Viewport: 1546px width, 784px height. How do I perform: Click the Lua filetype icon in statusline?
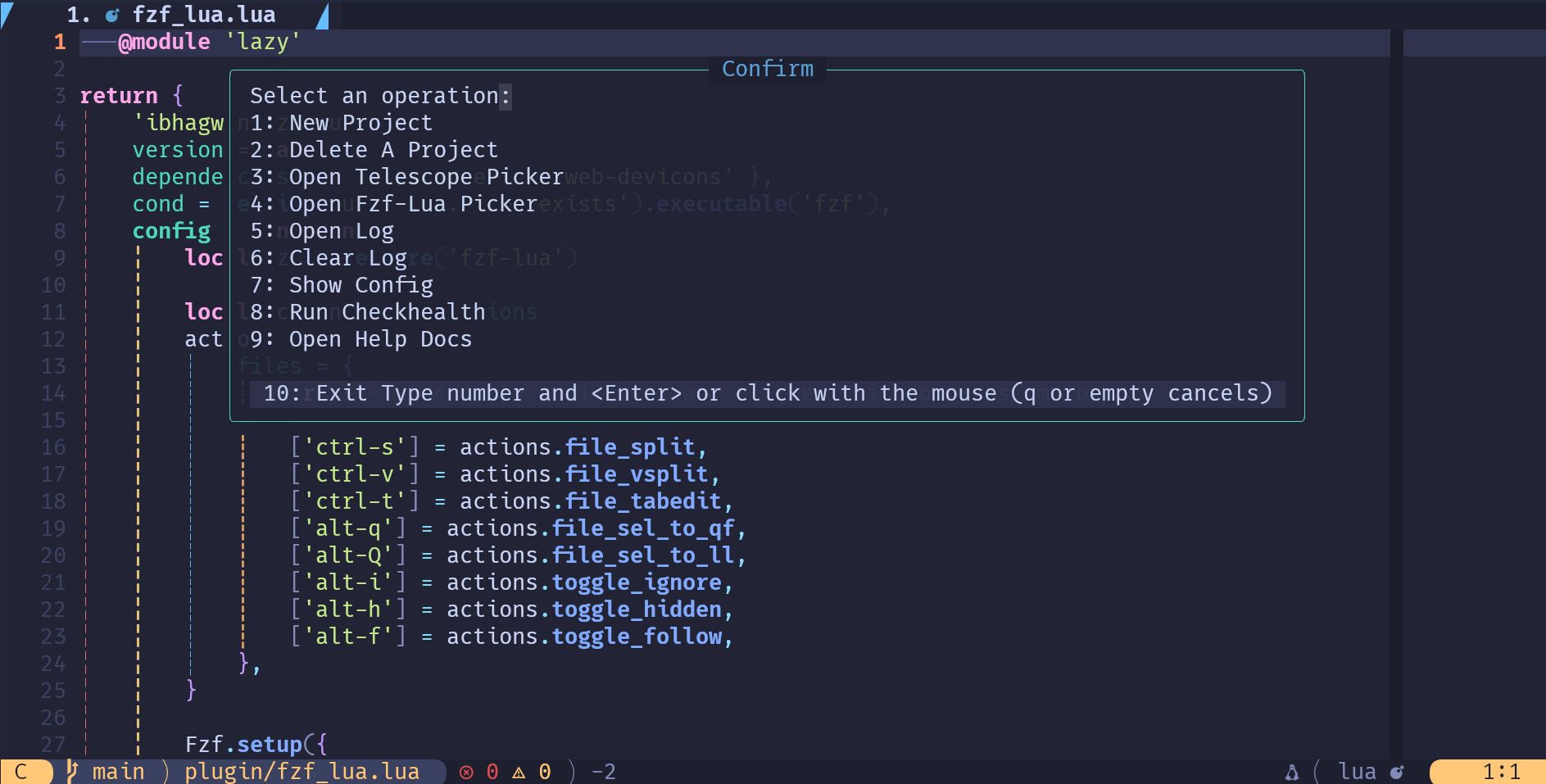[1397, 772]
